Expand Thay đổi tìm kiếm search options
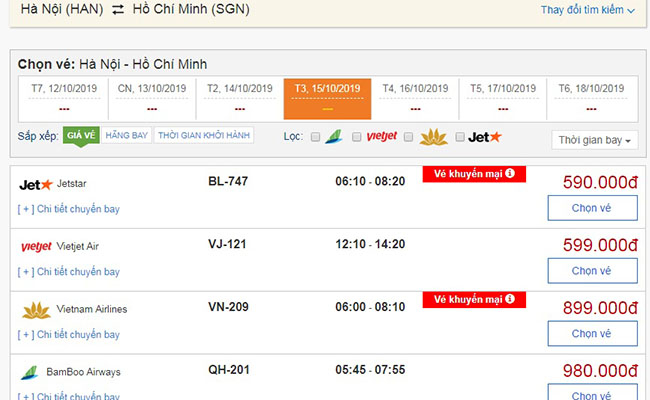Screen dimensions: 650x400 coord(588,10)
